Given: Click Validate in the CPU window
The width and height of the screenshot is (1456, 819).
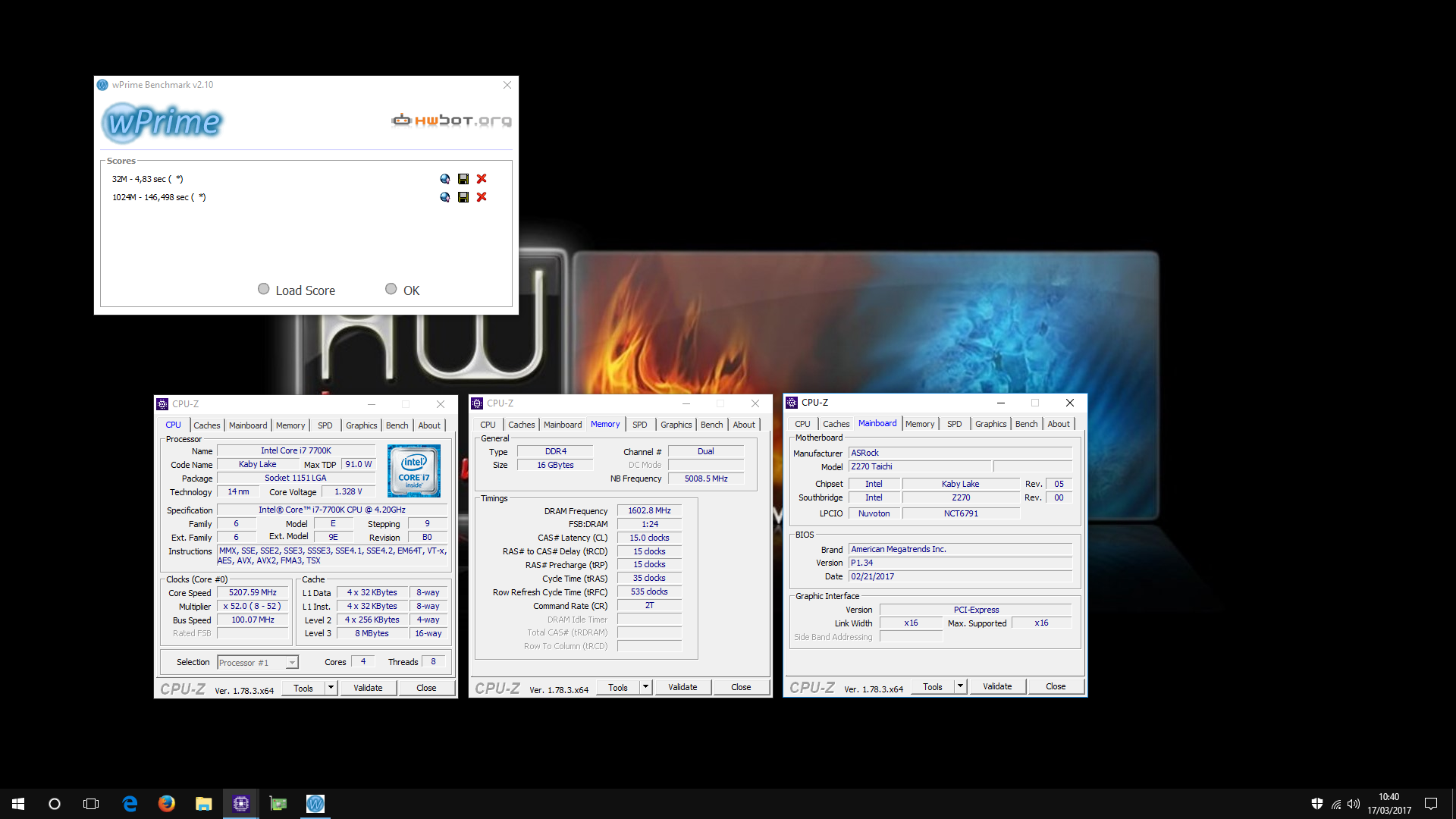Looking at the screenshot, I should tap(368, 688).
